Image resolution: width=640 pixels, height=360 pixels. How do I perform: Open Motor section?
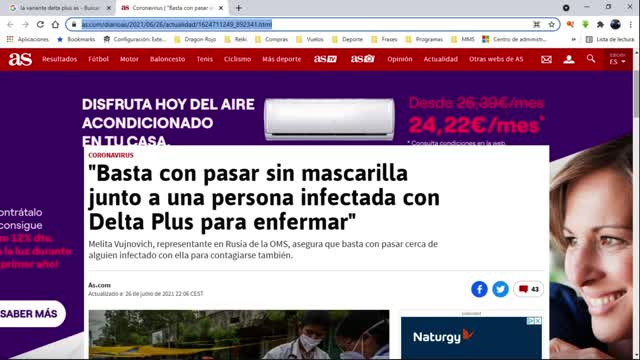(129, 59)
